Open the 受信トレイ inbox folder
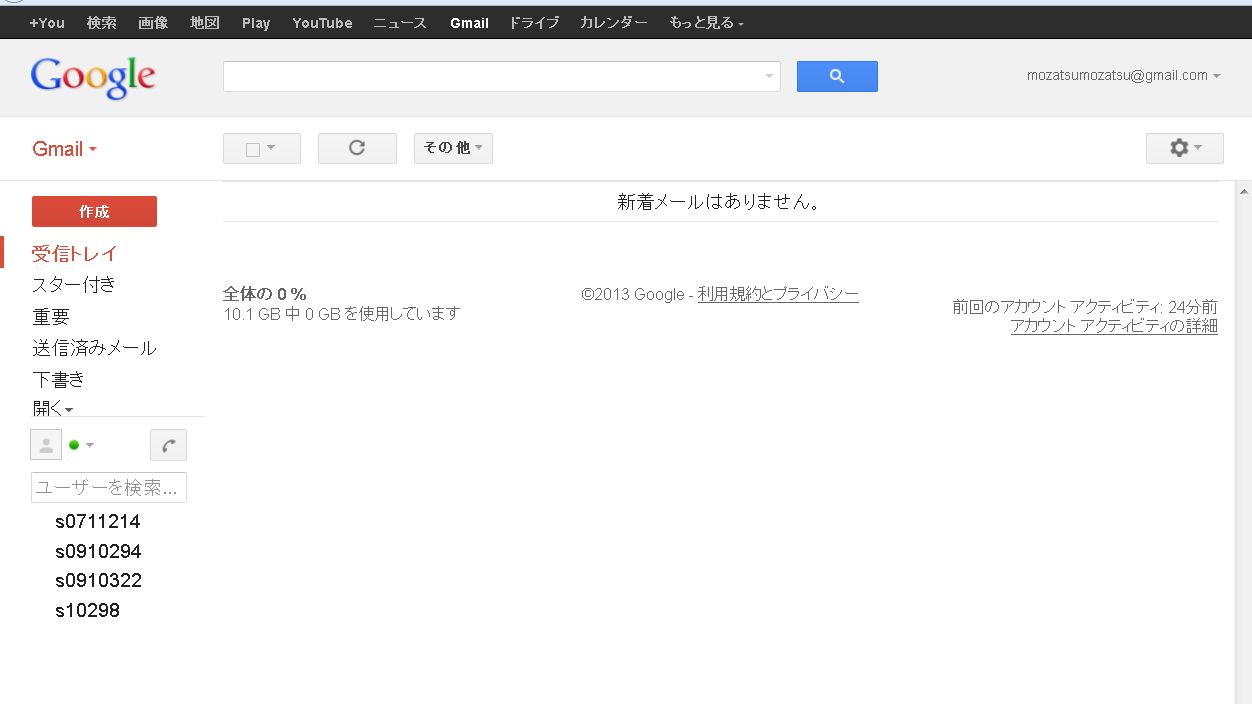 [75, 253]
